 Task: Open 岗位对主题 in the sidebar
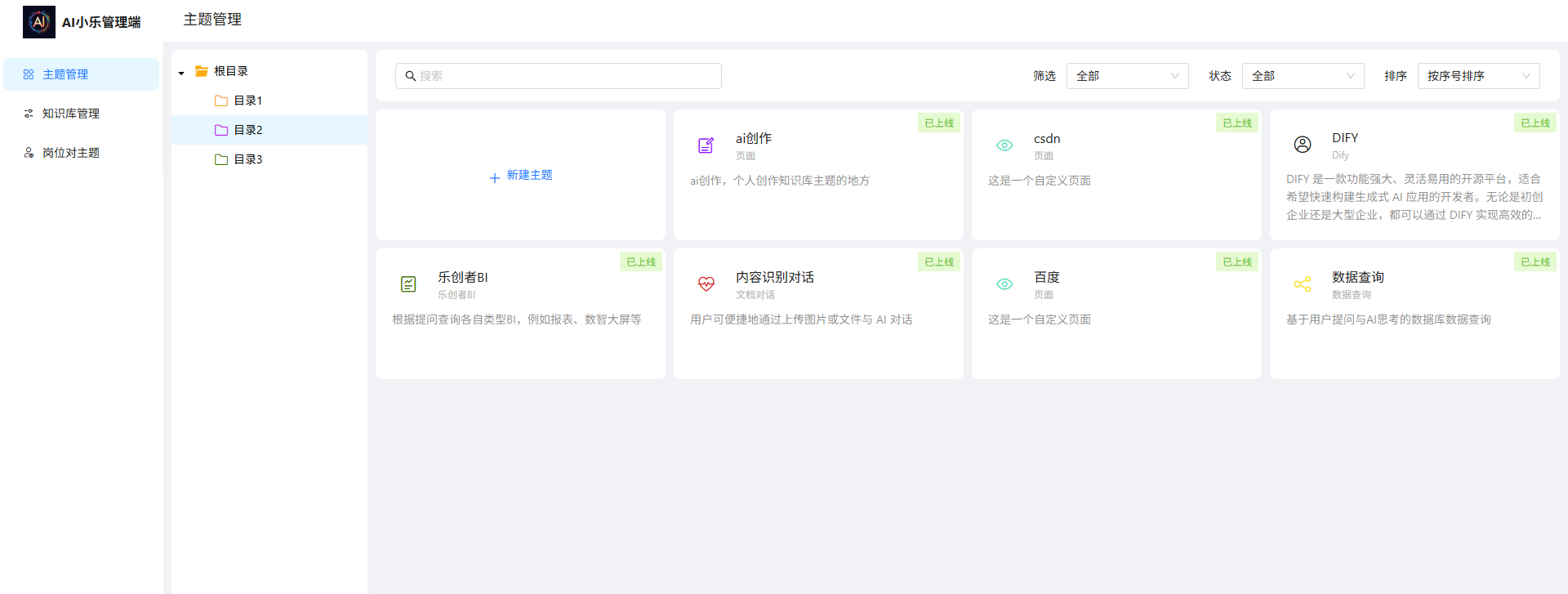71,153
